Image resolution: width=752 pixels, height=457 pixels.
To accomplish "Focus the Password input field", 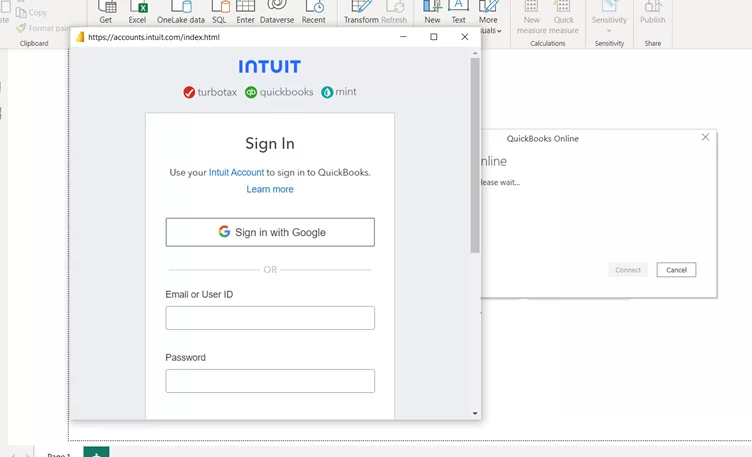I will 270,381.
